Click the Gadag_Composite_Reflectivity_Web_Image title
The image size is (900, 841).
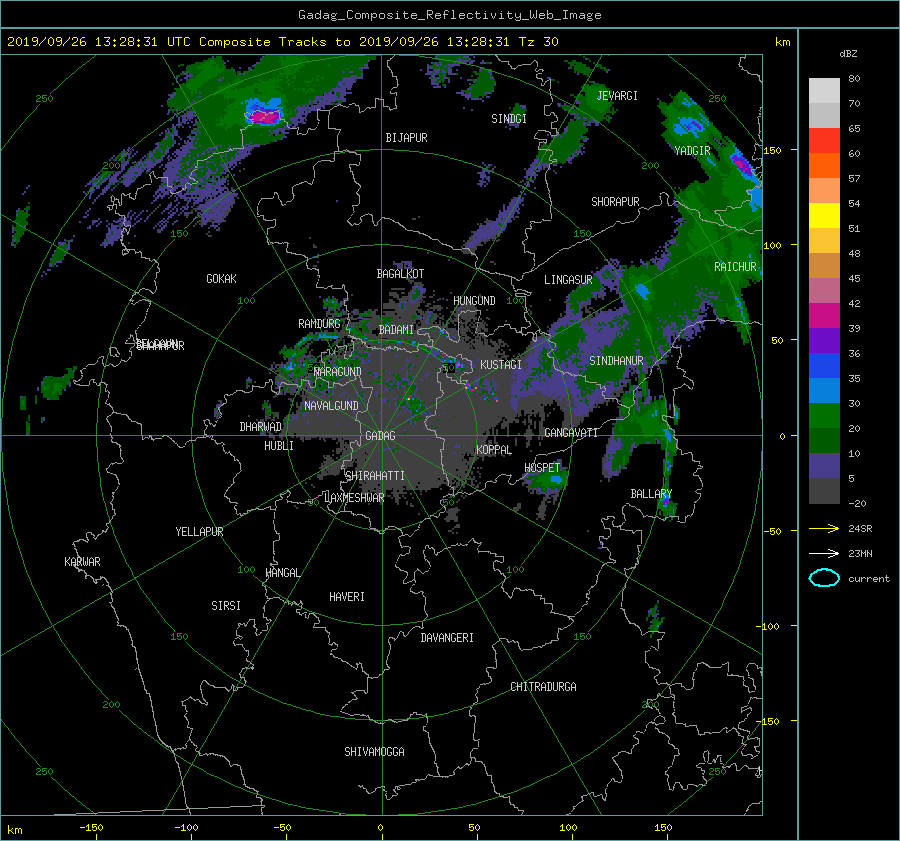coord(449,15)
